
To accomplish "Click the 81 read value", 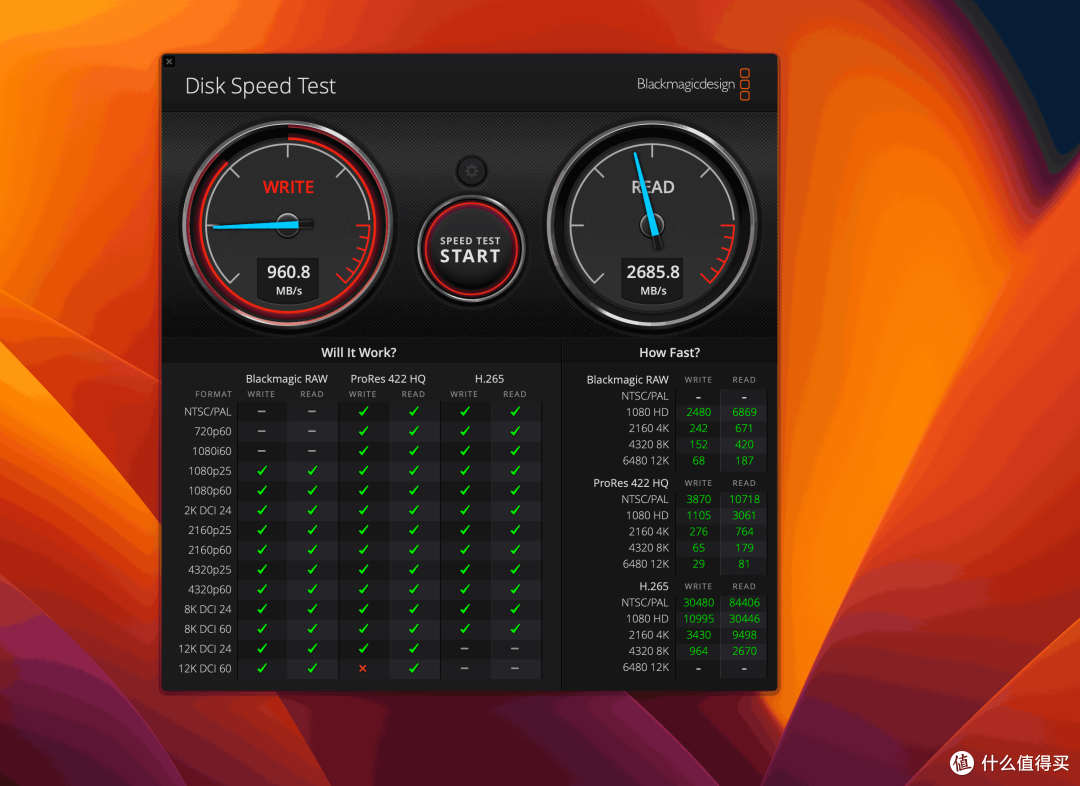I will click(x=744, y=563).
